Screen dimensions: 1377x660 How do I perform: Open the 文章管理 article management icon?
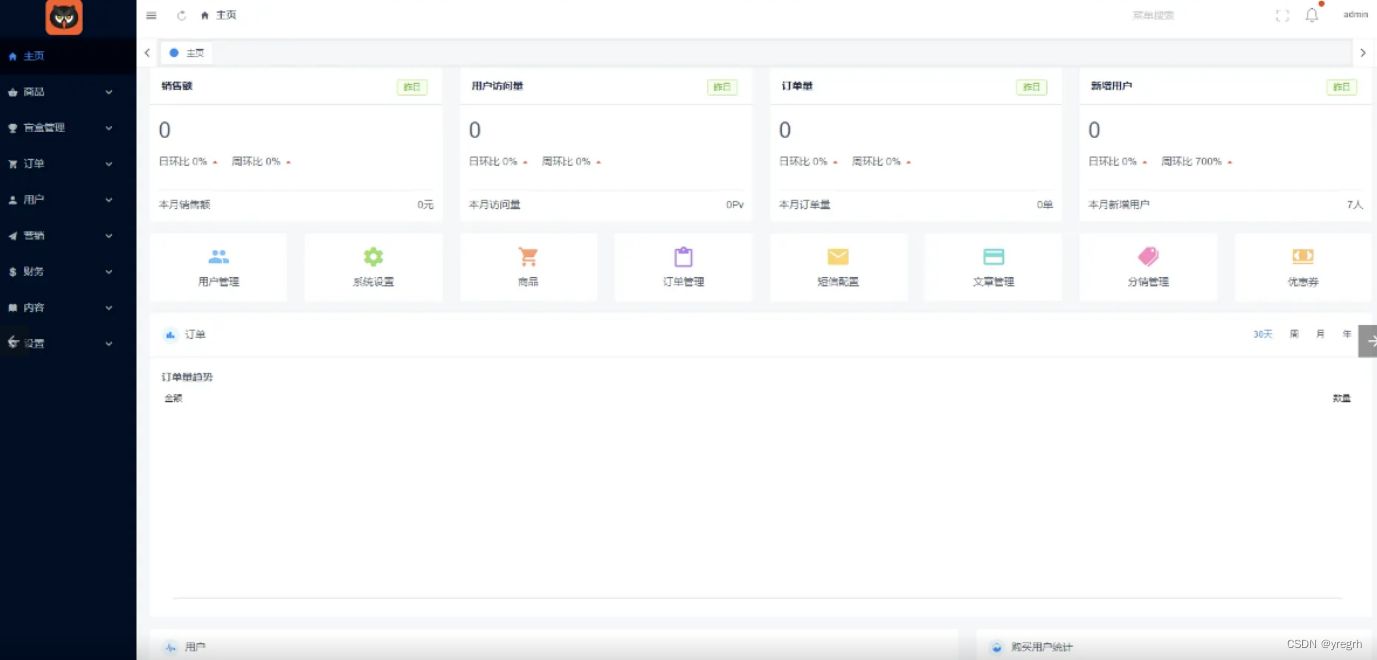[993, 258]
